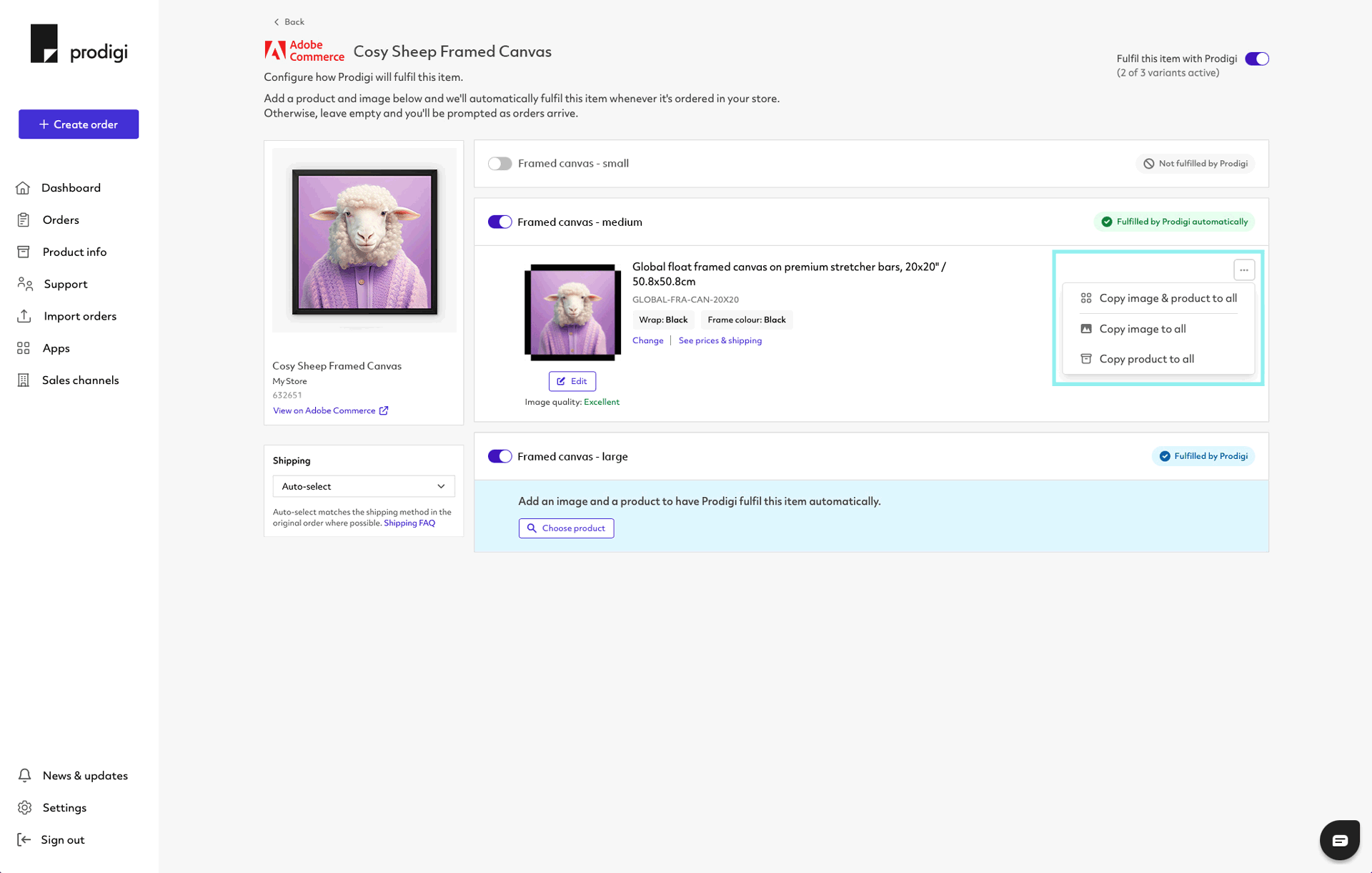Screen dimensions: 1372x873
Task: Click the 'Copy image to all' icon
Action: (1086, 328)
